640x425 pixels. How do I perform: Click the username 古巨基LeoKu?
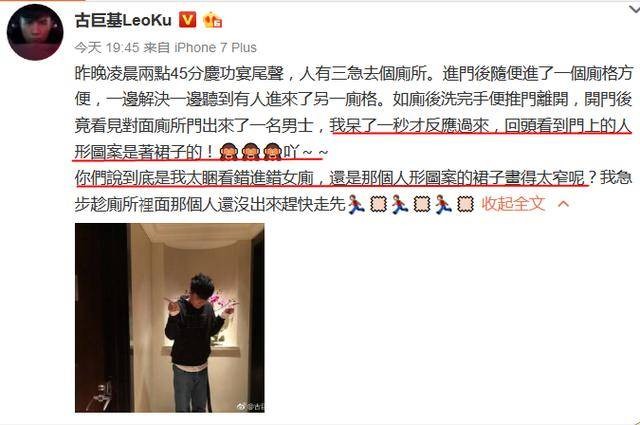[123, 20]
